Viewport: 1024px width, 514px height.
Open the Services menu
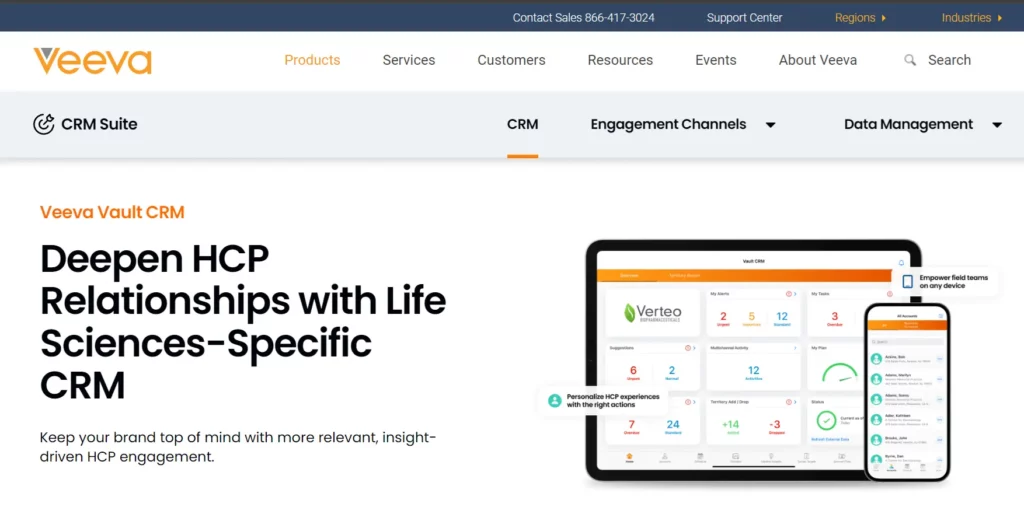pos(409,60)
